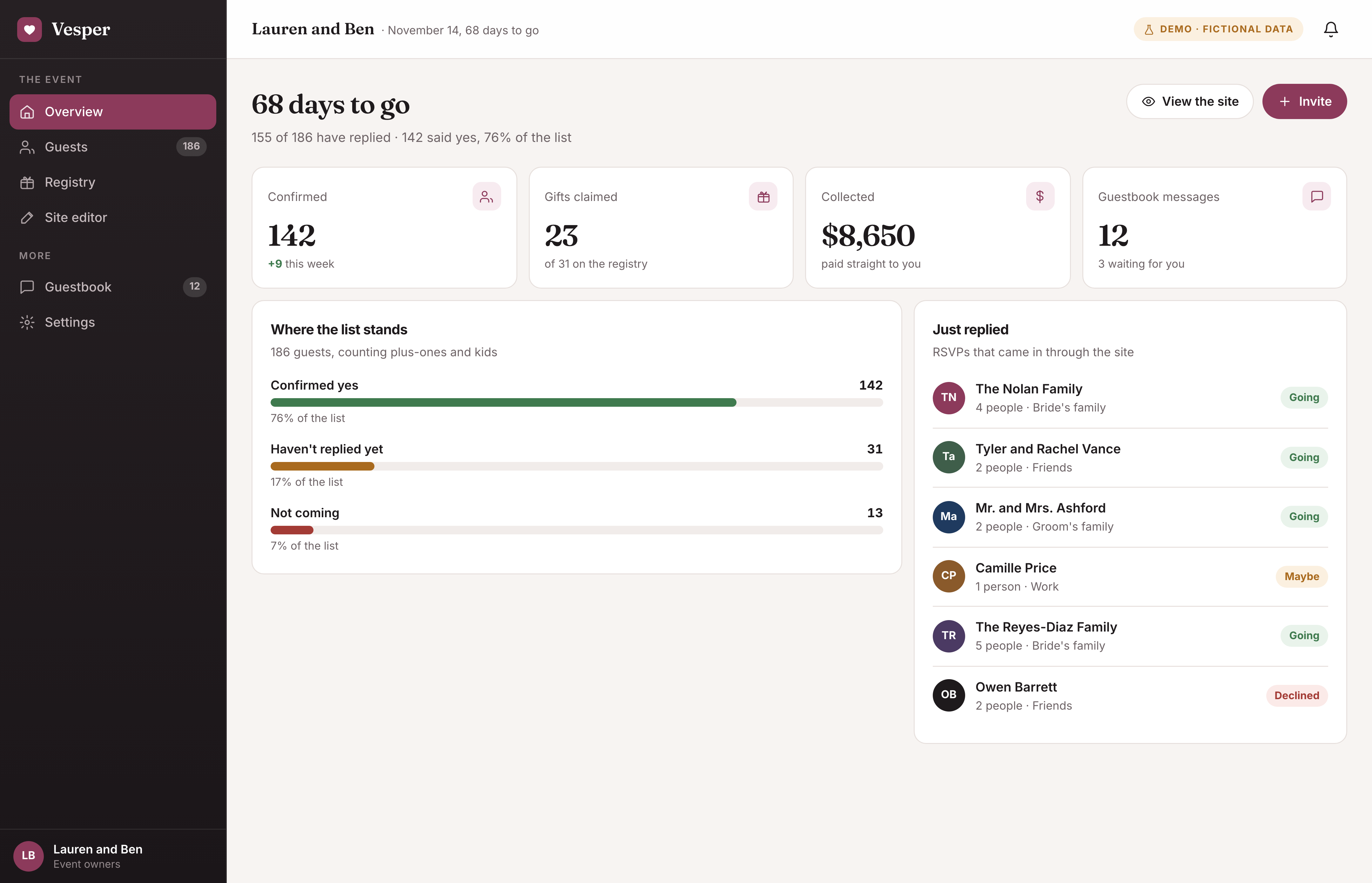The image size is (1372, 883).
Task: Click '3 waiting for you' text
Action: (x=1141, y=264)
